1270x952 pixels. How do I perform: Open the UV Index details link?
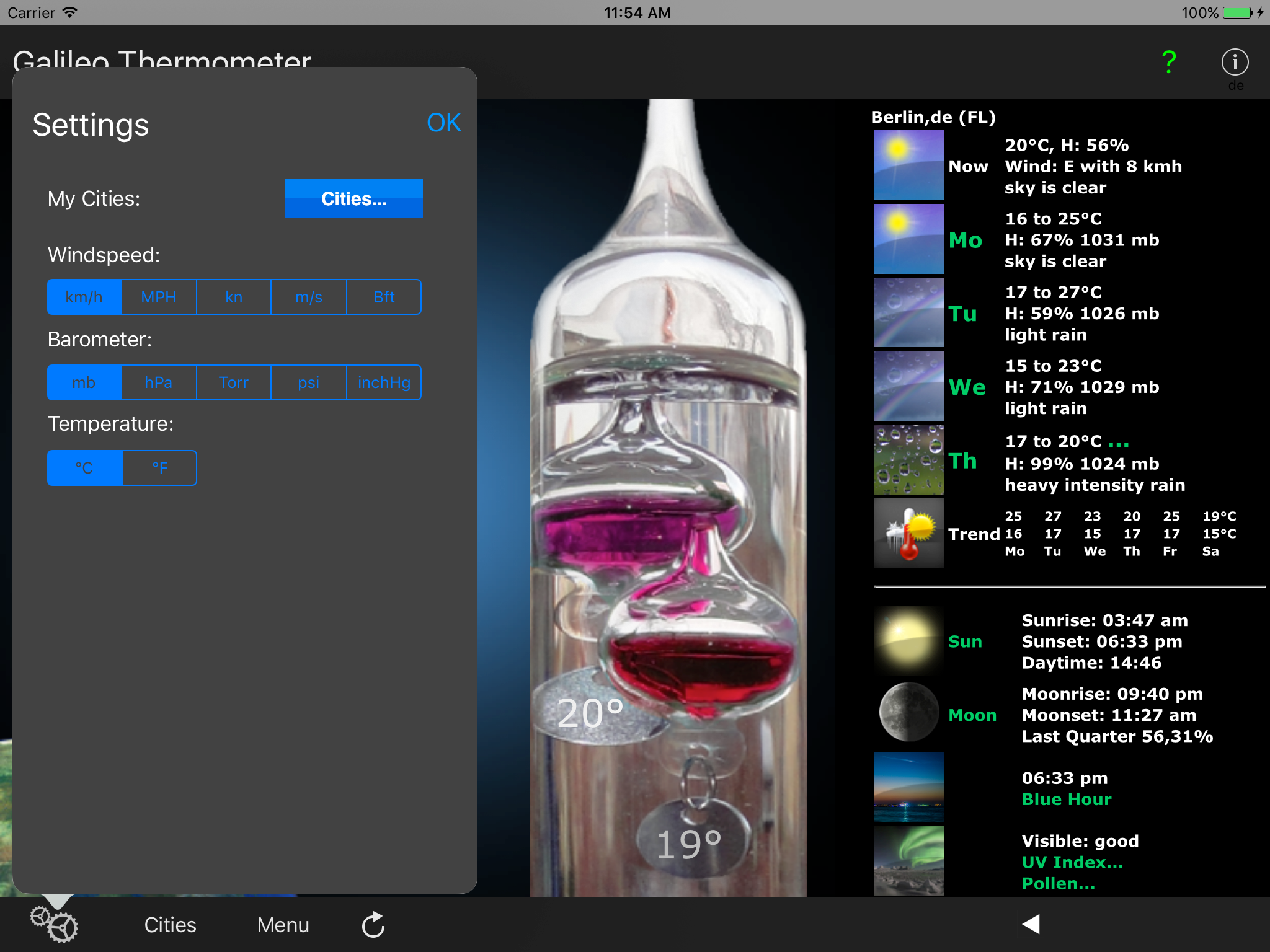pos(1072,862)
